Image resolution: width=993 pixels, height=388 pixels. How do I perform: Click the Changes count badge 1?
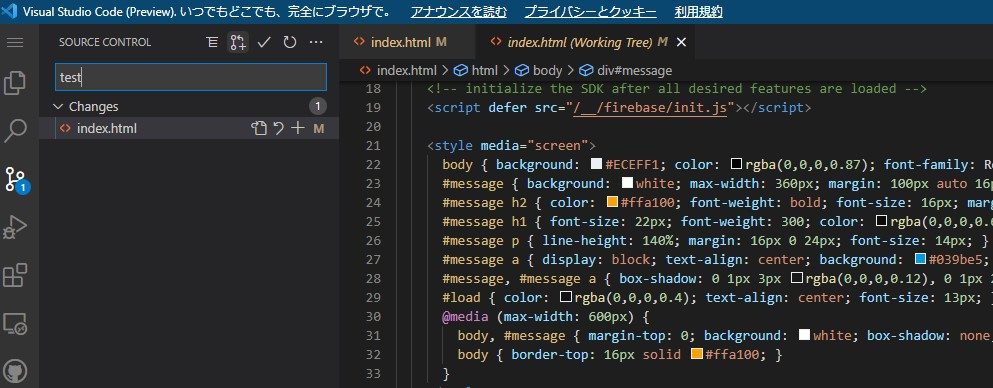pos(318,106)
